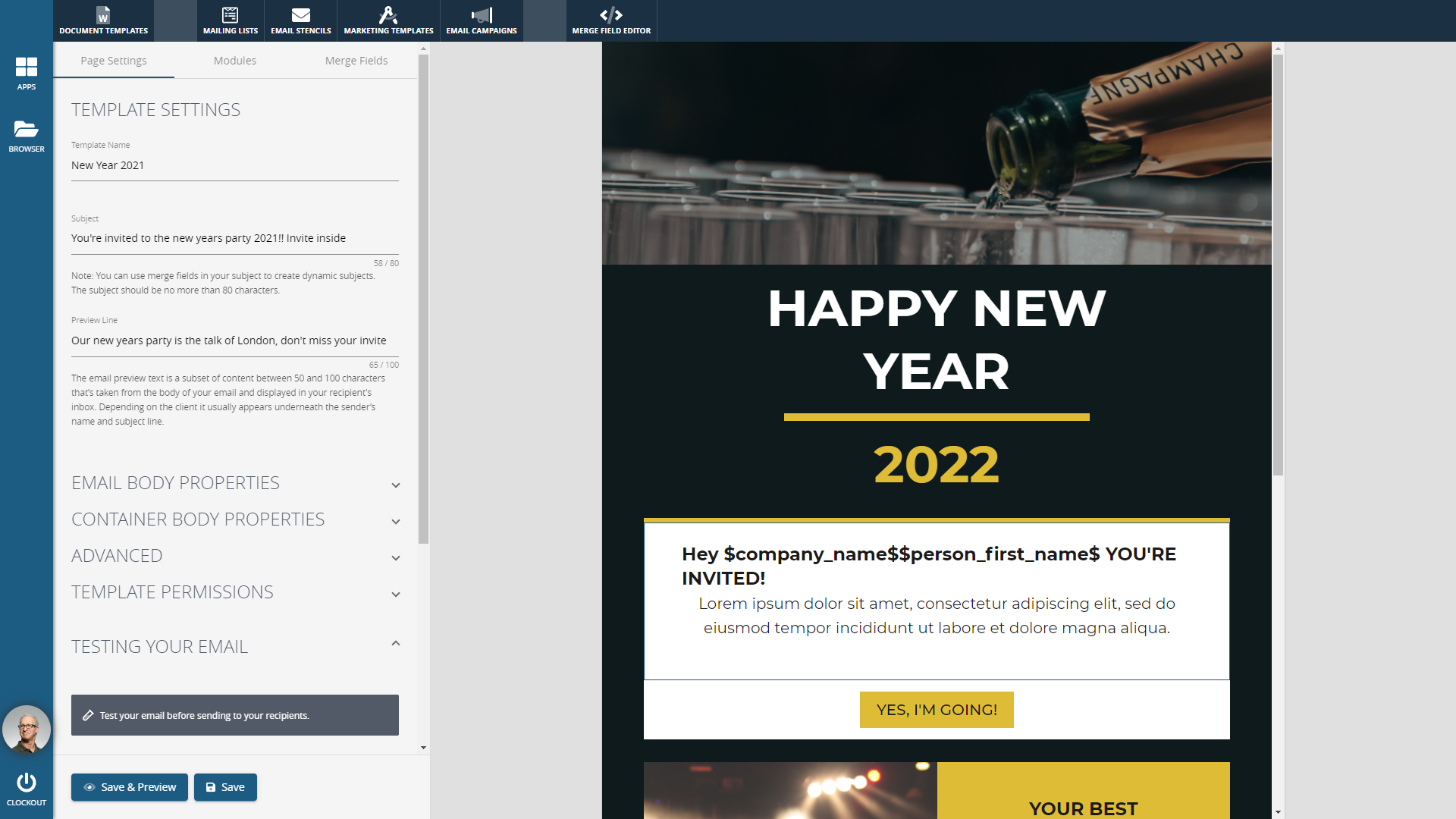Switch to the Merge Fields tab
This screenshot has height=819, width=1456.
356,61
